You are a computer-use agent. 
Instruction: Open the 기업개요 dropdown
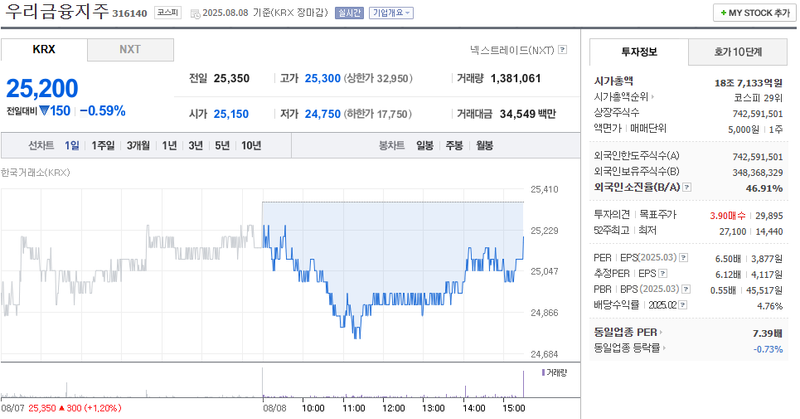[391, 13]
